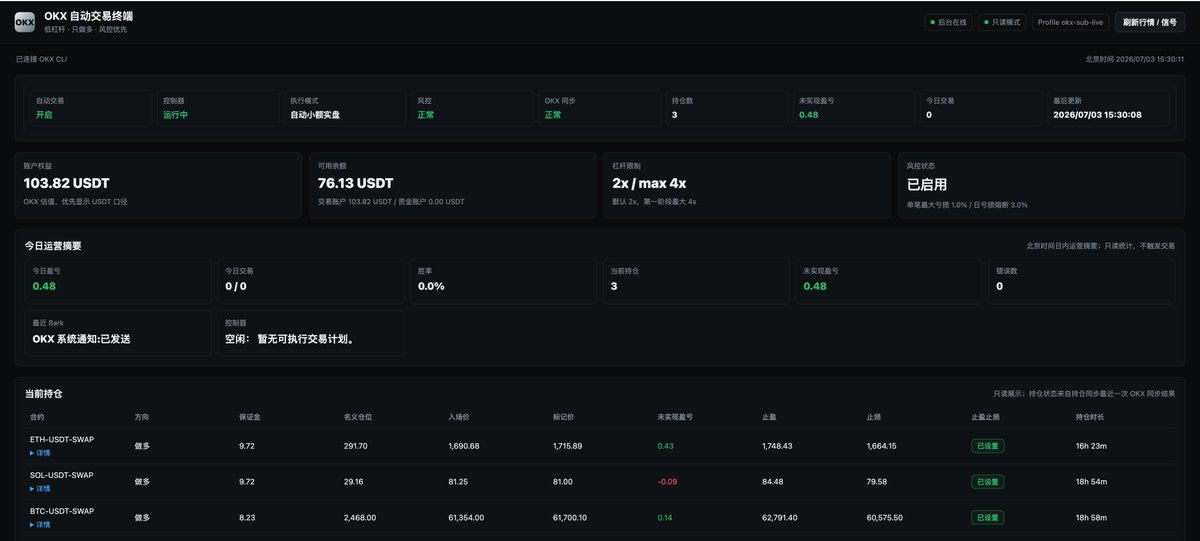Viewport: 1200px width, 541px height.
Task: Click the 今日盈亏 card in 今日运营摘要
Action: click(x=118, y=280)
